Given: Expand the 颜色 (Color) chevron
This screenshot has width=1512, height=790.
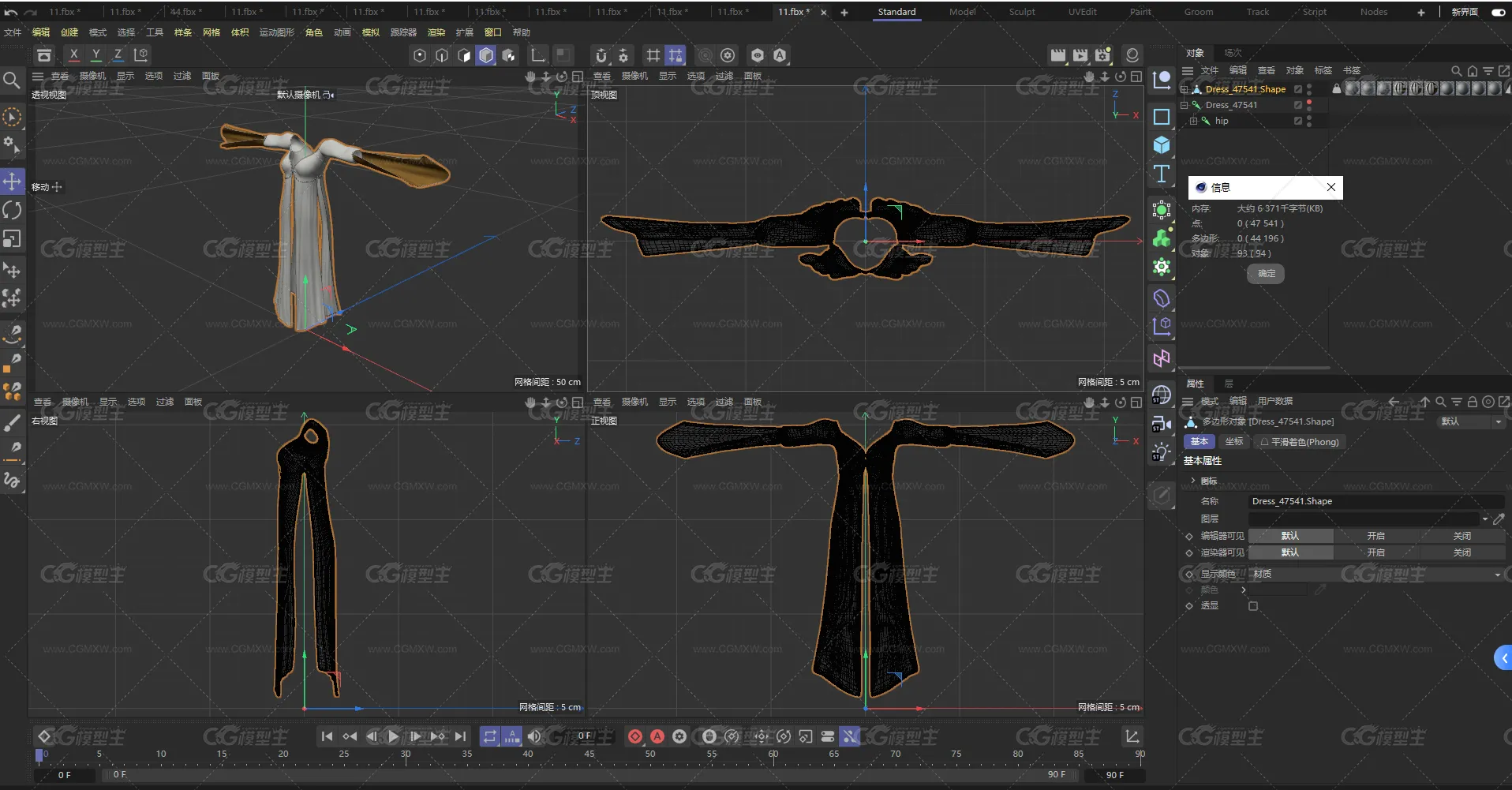Looking at the screenshot, I should coord(1244,590).
